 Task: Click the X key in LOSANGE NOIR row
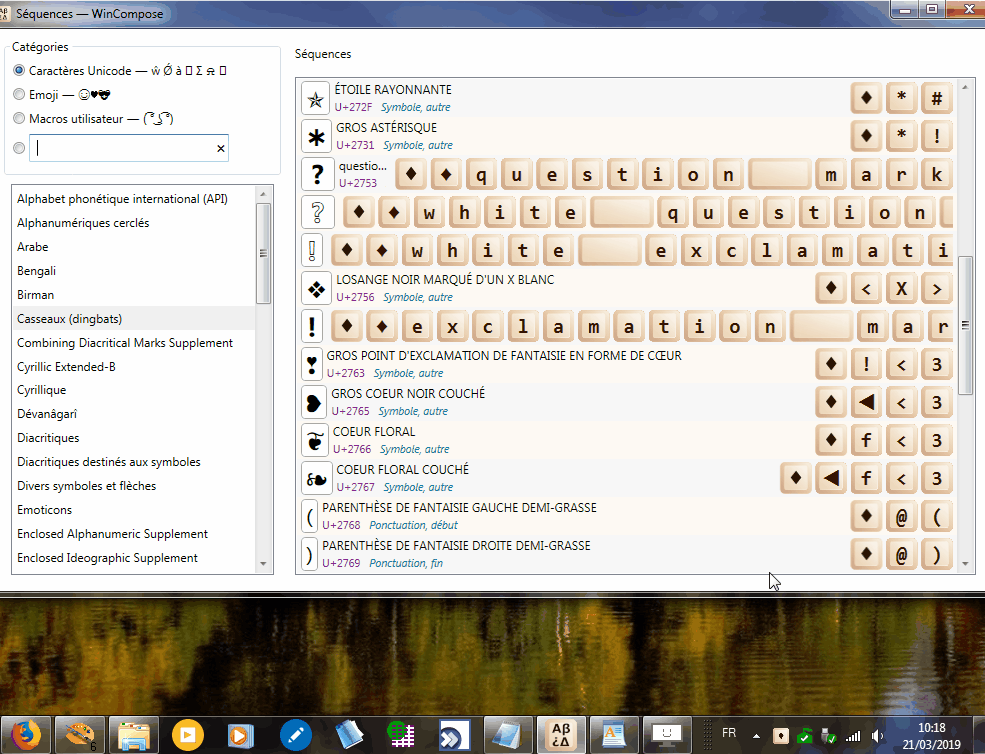pos(901,288)
